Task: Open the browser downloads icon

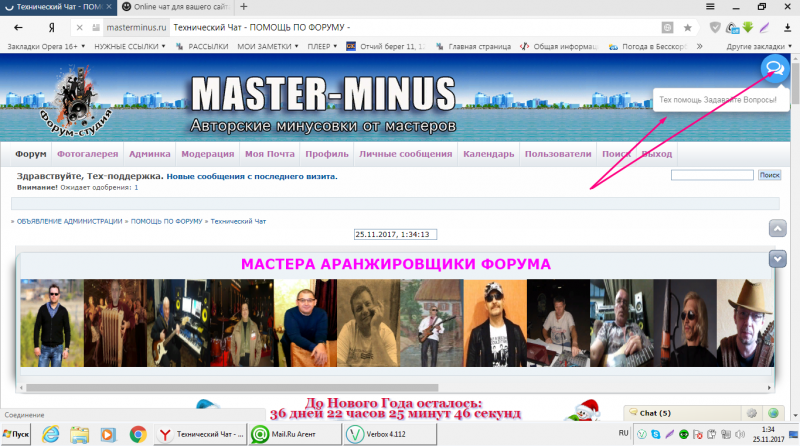Action: 788,28
